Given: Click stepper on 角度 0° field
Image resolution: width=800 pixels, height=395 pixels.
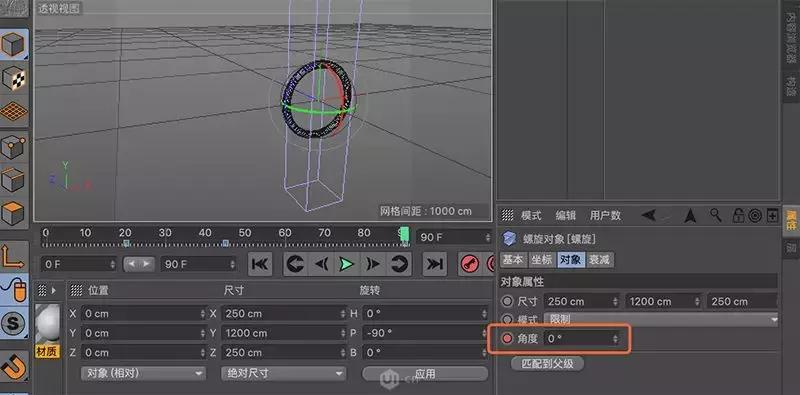Looking at the screenshot, I should pos(615,338).
